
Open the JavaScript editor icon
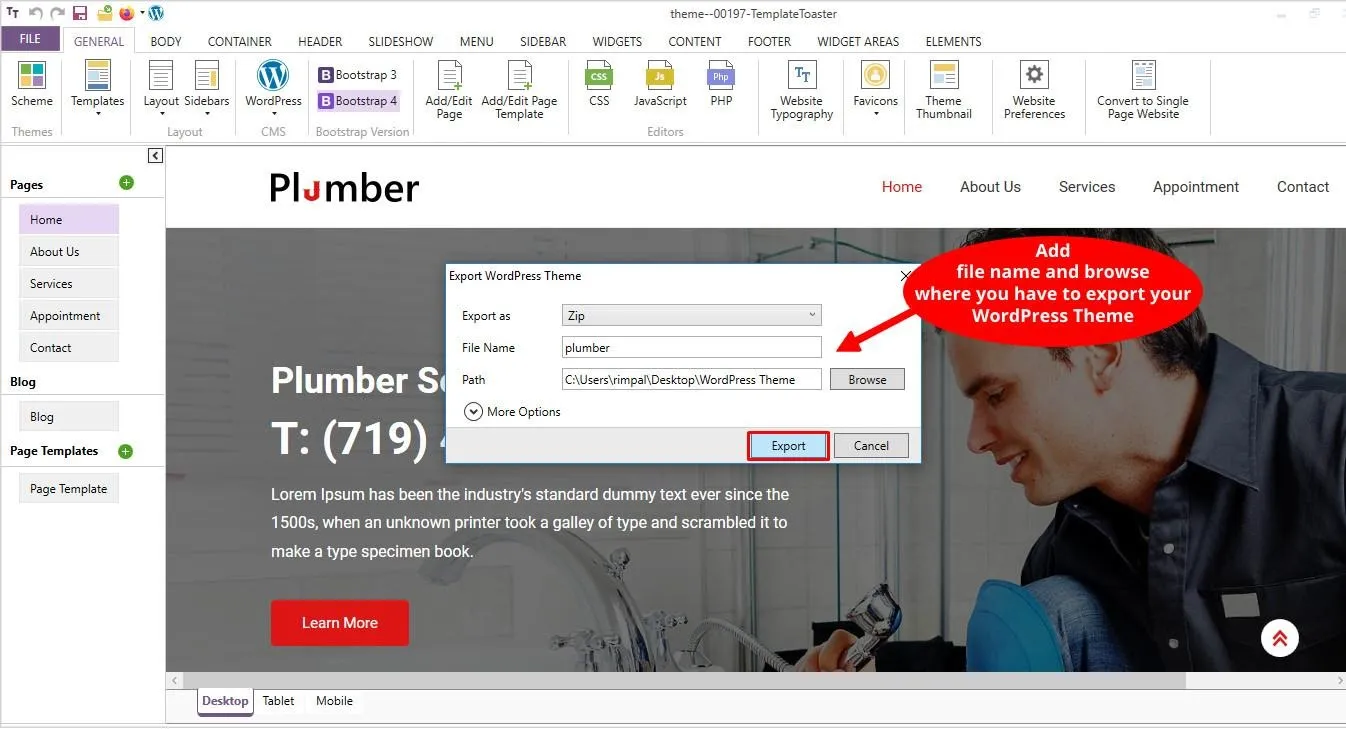pyautogui.click(x=660, y=77)
